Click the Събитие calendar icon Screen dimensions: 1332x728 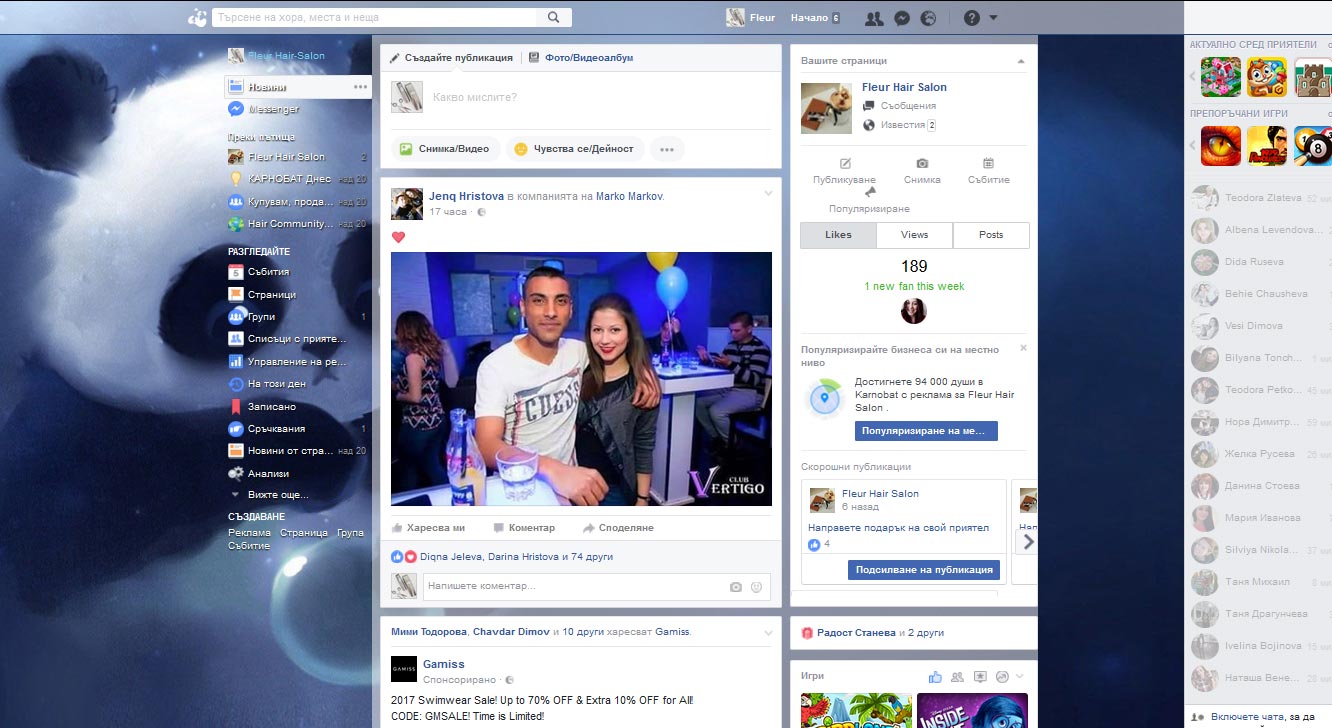pos(988,163)
